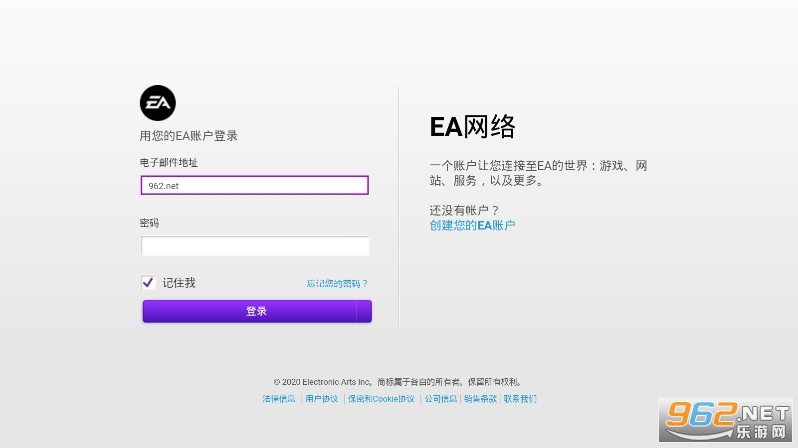Click the 记住我 label text
This screenshot has width=798, height=448.
click(179, 283)
